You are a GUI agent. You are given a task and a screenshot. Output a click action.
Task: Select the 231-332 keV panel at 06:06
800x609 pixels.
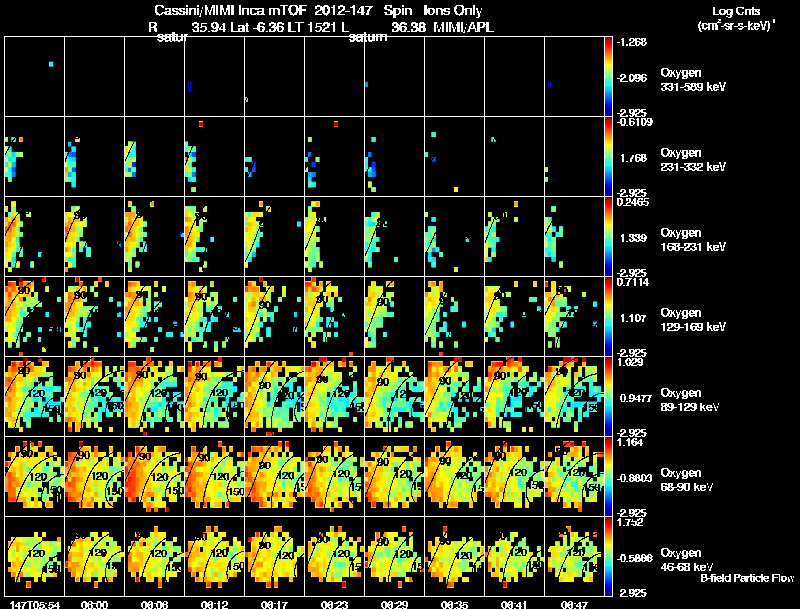point(155,156)
